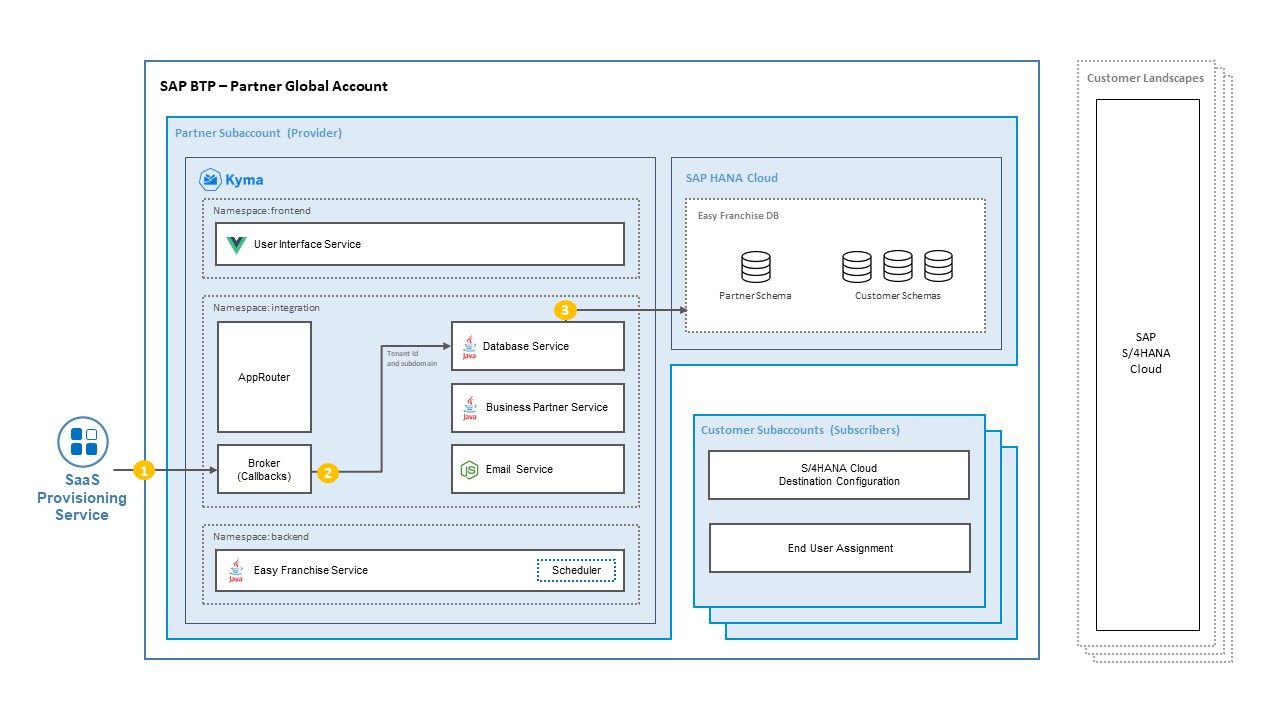Click the SaaS Provisioning Service caption
Screen dimensions: 1280x720
pos(82,498)
